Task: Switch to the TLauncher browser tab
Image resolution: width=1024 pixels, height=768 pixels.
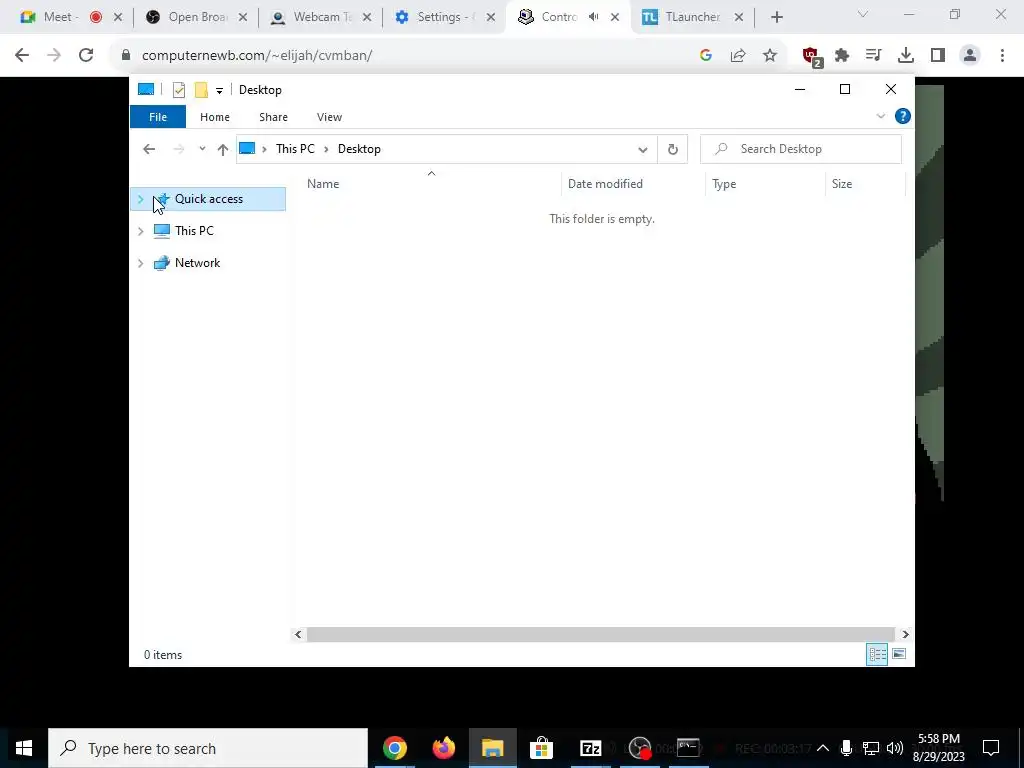Action: pyautogui.click(x=693, y=17)
